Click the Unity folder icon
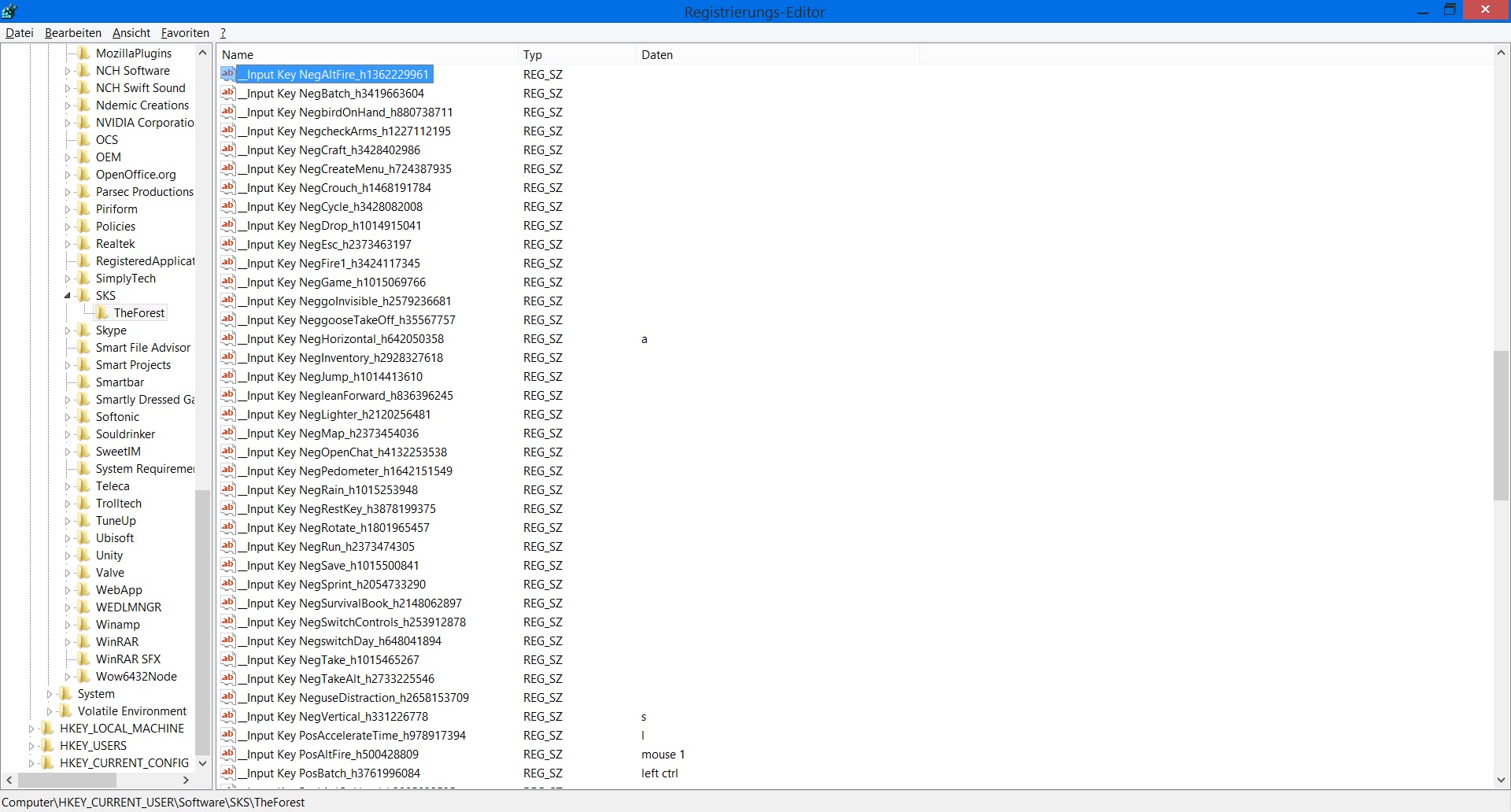 (x=84, y=555)
